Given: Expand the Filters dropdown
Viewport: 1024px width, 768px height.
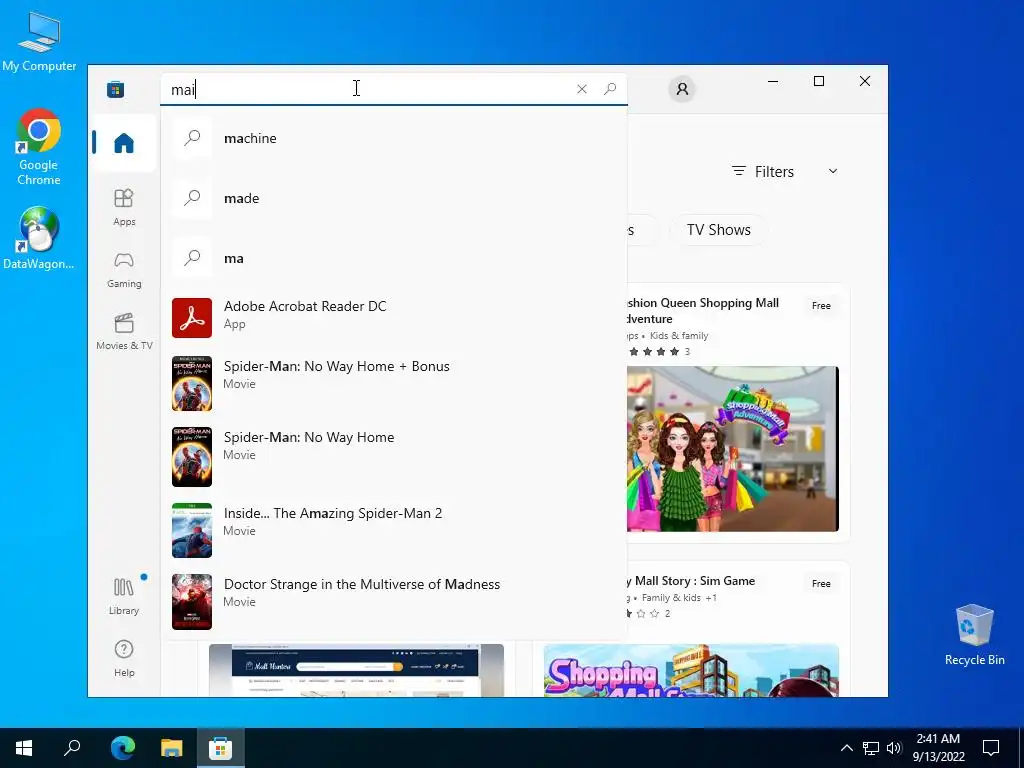Looking at the screenshot, I should pos(784,171).
